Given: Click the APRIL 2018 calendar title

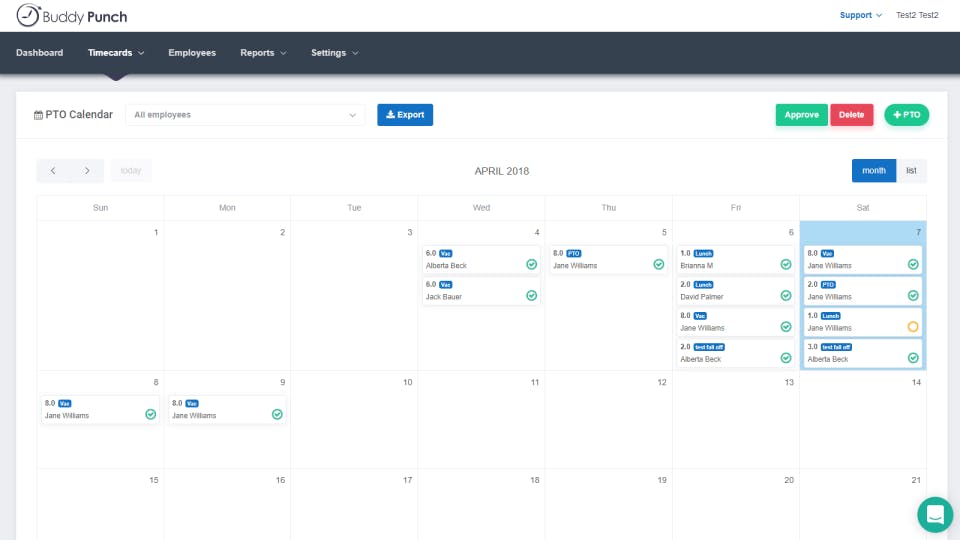Looking at the screenshot, I should click(x=501, y=171).
